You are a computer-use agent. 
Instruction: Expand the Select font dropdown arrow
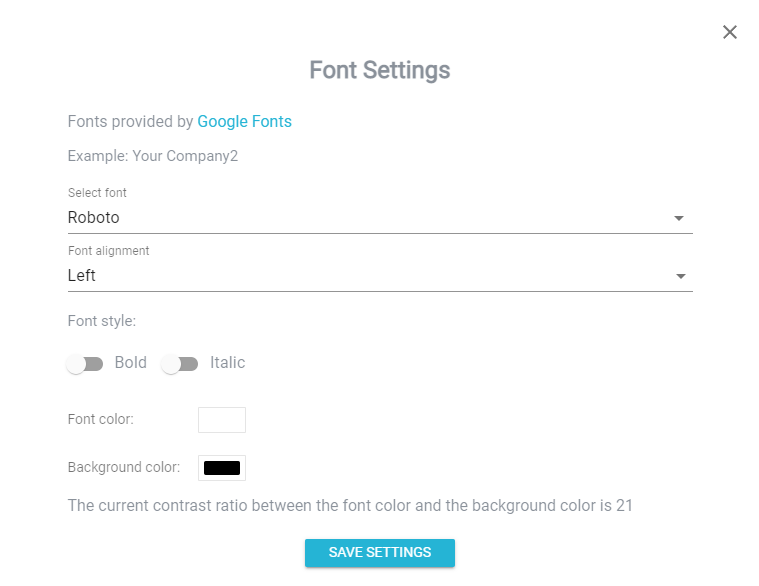(x=679, y=218)
